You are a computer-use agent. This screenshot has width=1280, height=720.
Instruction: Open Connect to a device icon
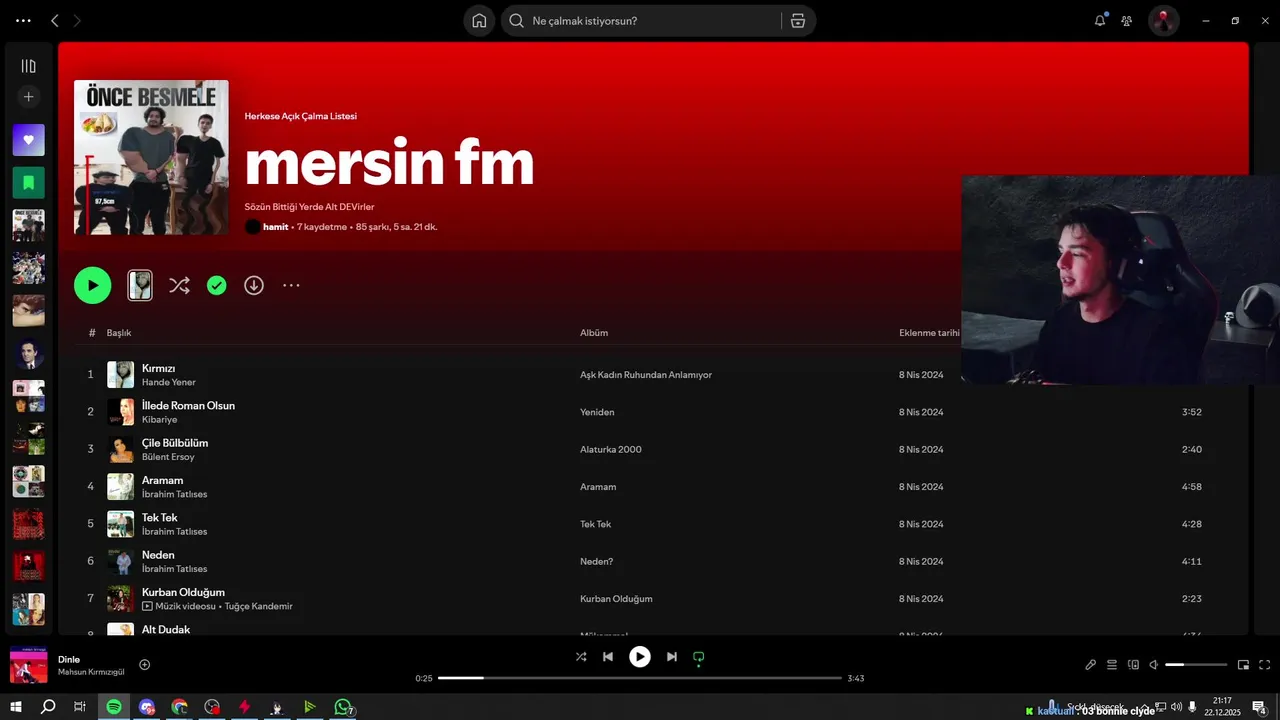coord(1133,665)
